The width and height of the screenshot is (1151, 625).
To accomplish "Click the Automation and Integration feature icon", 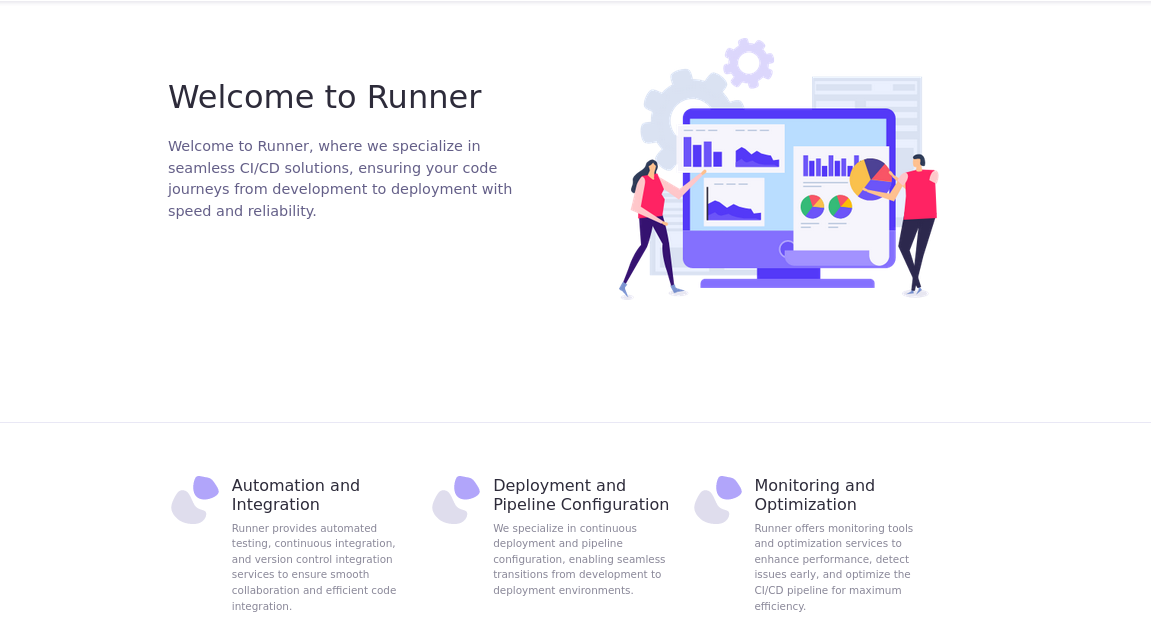I will pos(194,499).
